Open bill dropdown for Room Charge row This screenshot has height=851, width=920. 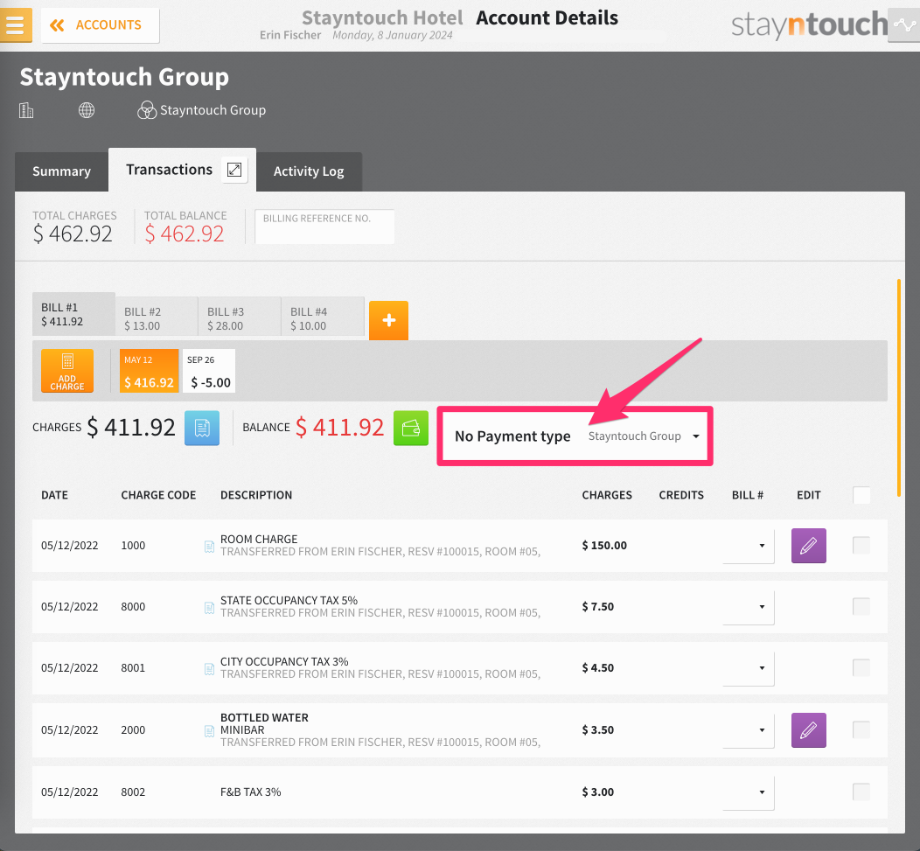(x=749, y=546)
